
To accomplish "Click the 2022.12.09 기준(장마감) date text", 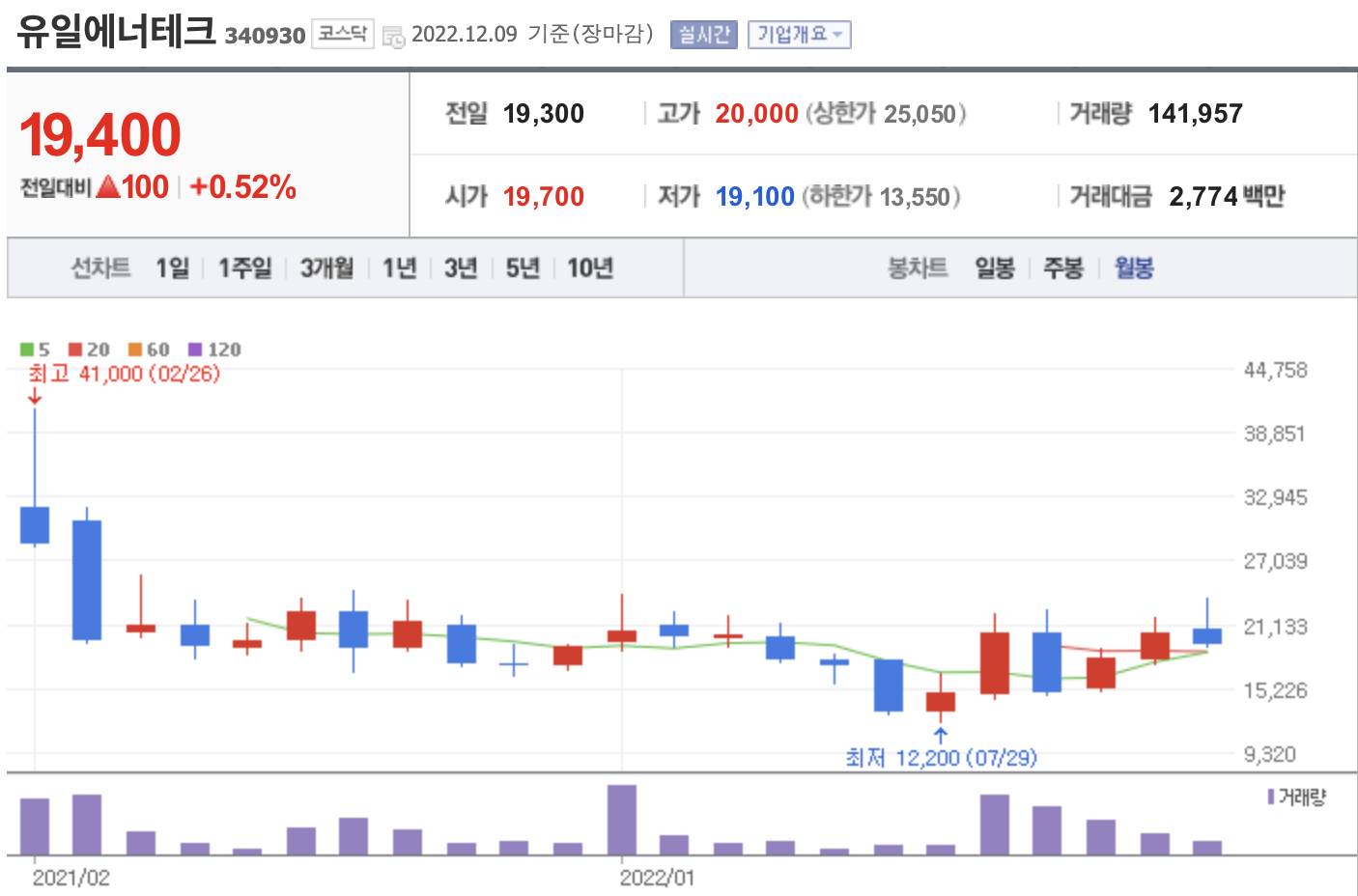I will pyautogui.click(x=533, y=34).
